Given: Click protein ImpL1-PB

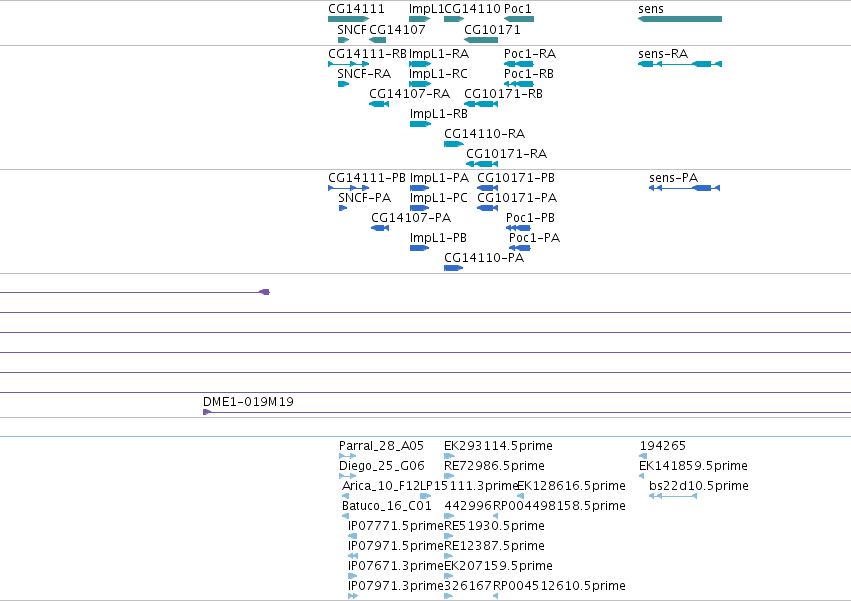Looking at the screenshot, I should 420,249.
